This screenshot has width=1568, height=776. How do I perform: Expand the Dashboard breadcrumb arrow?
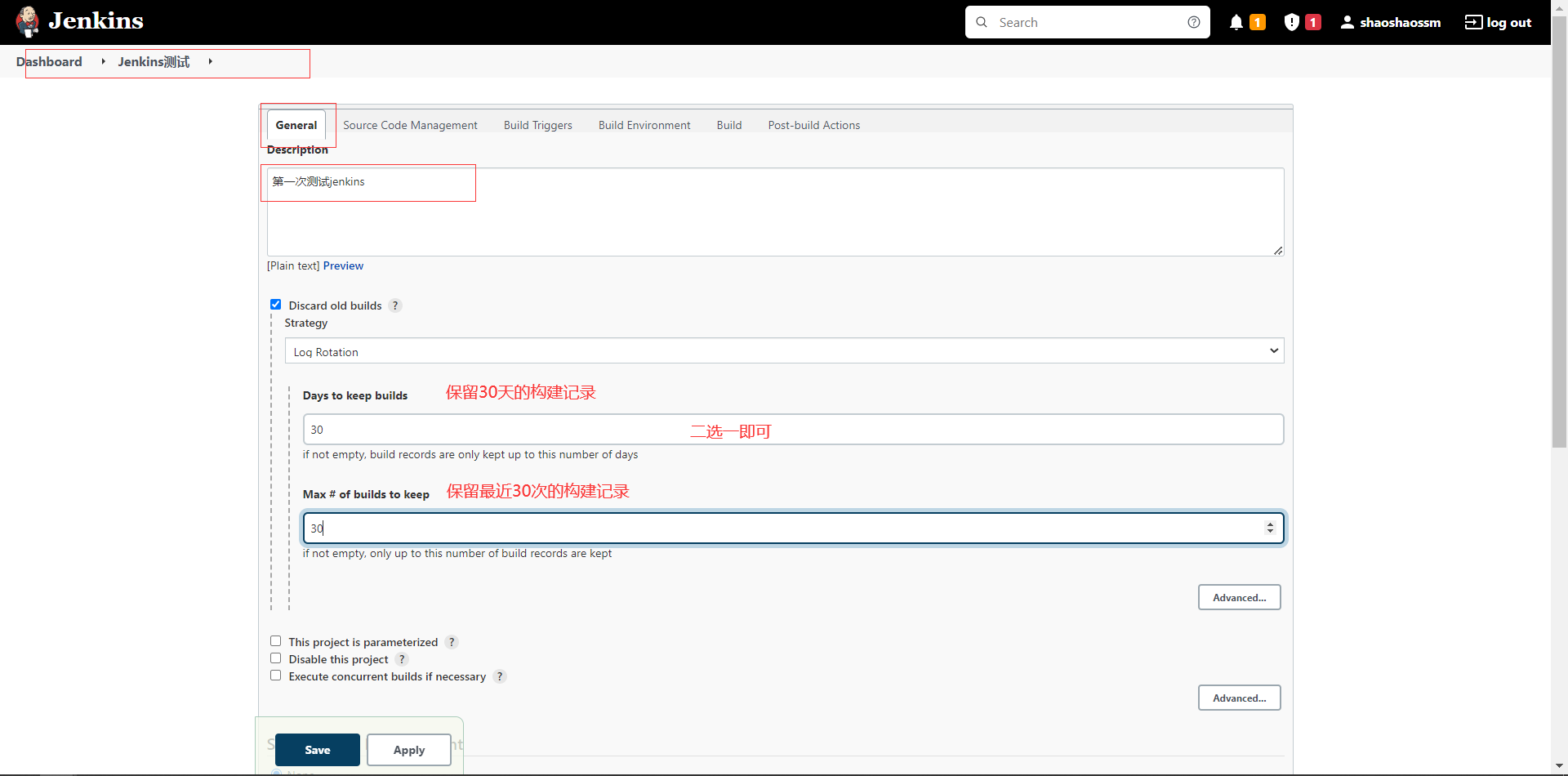(x=103, y=61)
